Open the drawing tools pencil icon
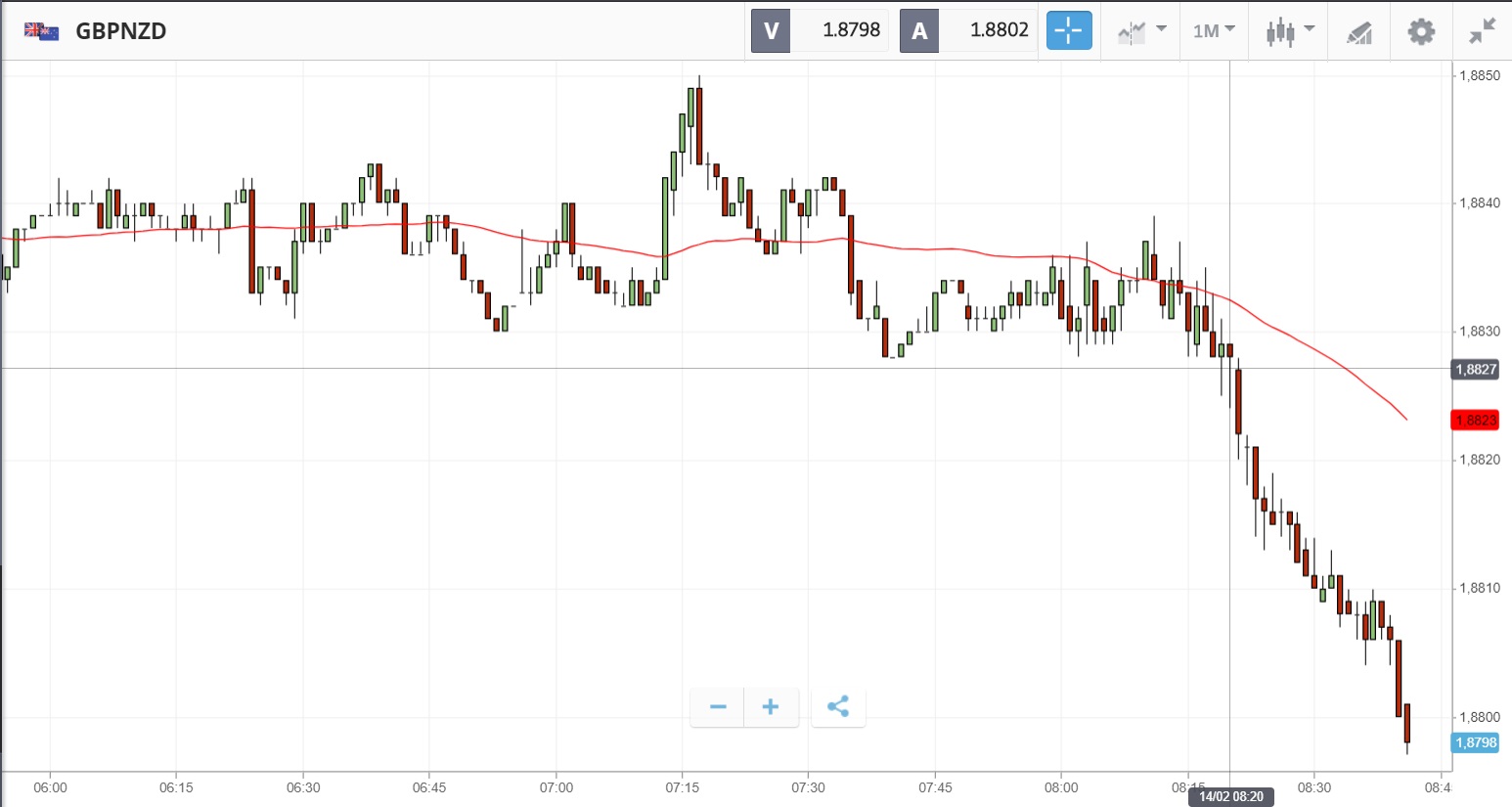1512x807 pixels. (x=1359, y=32)
